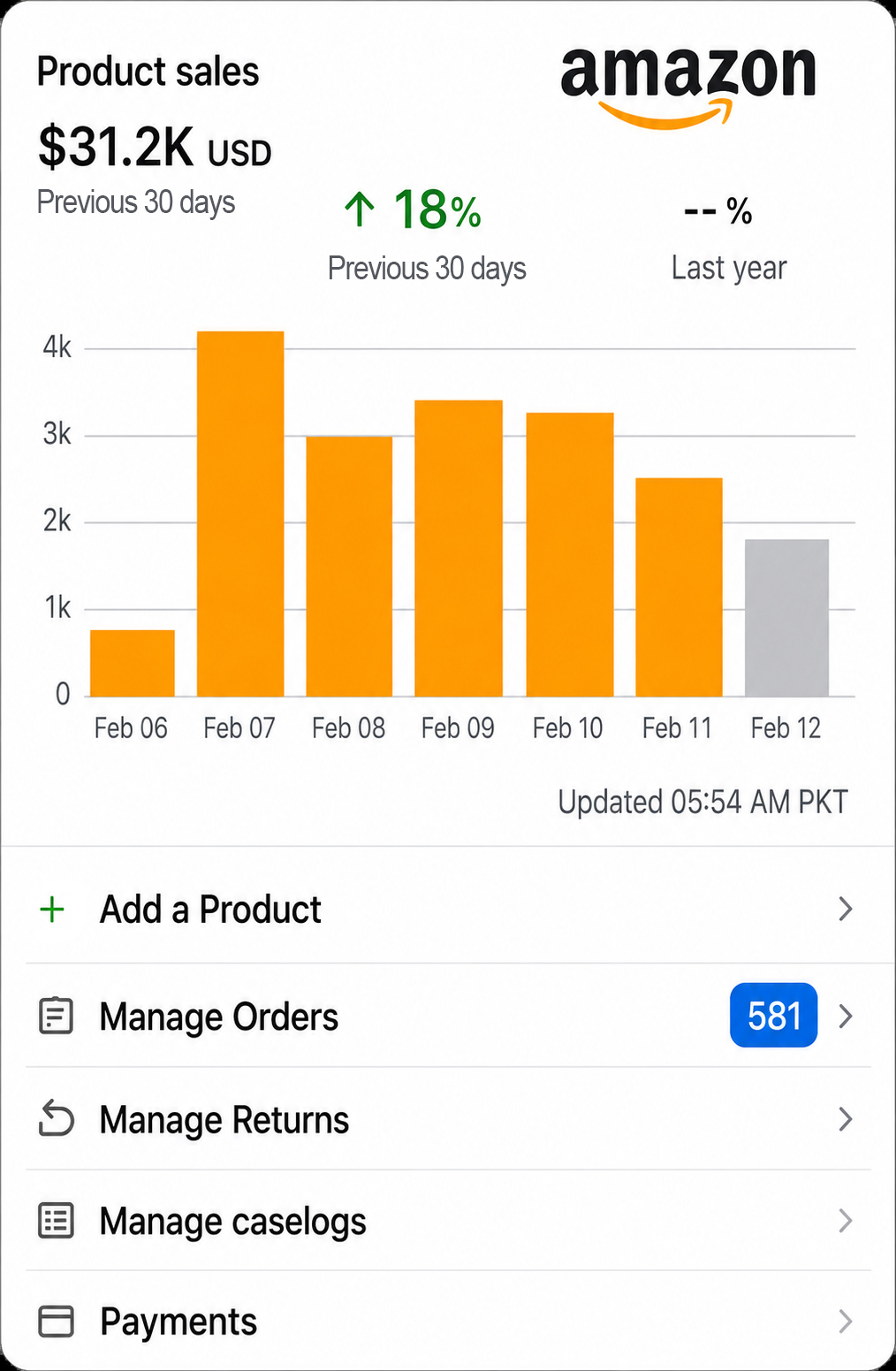Click the Feb 12 axis label

pyautogui.click(x=786, y=728)
